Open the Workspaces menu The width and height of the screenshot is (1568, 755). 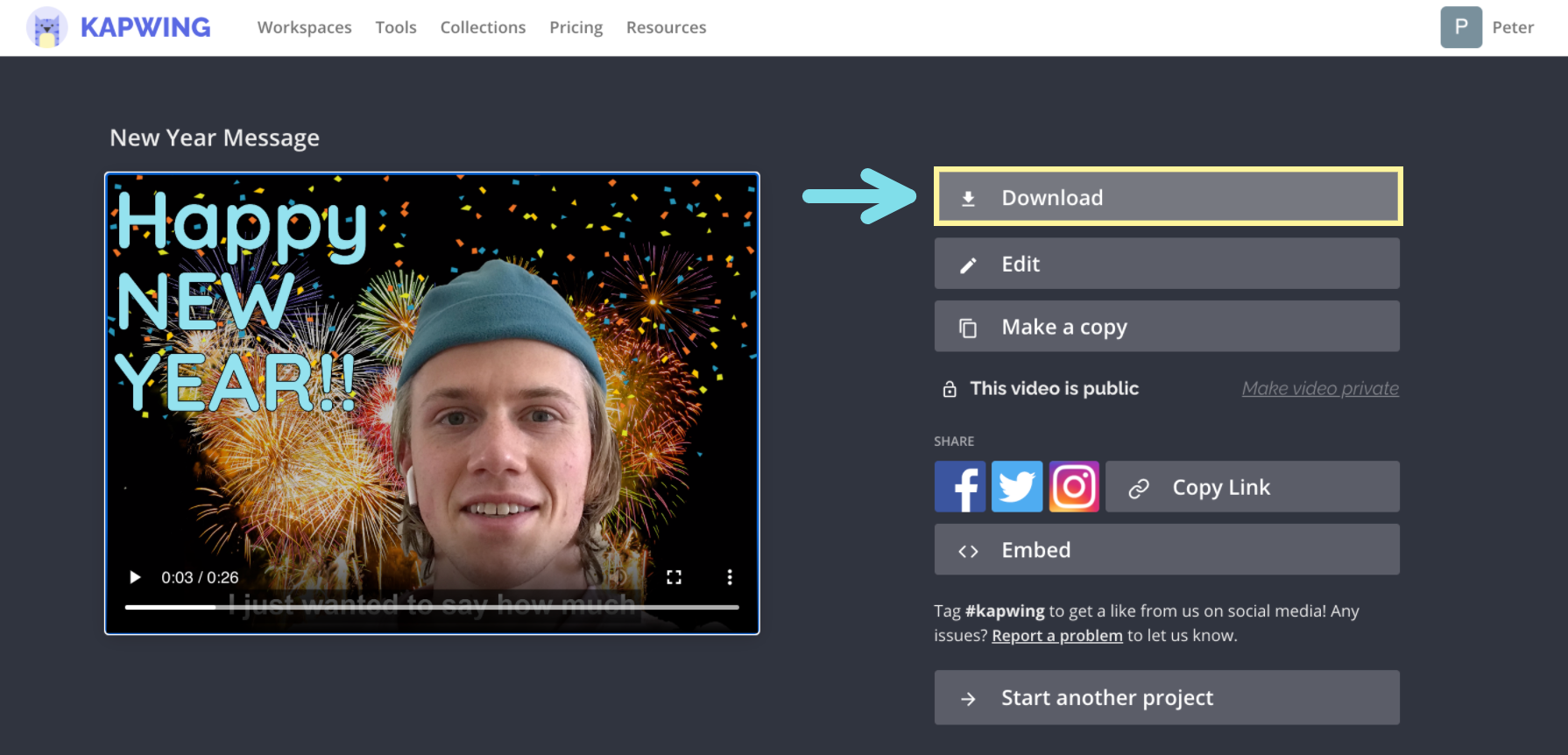(304, 27)
